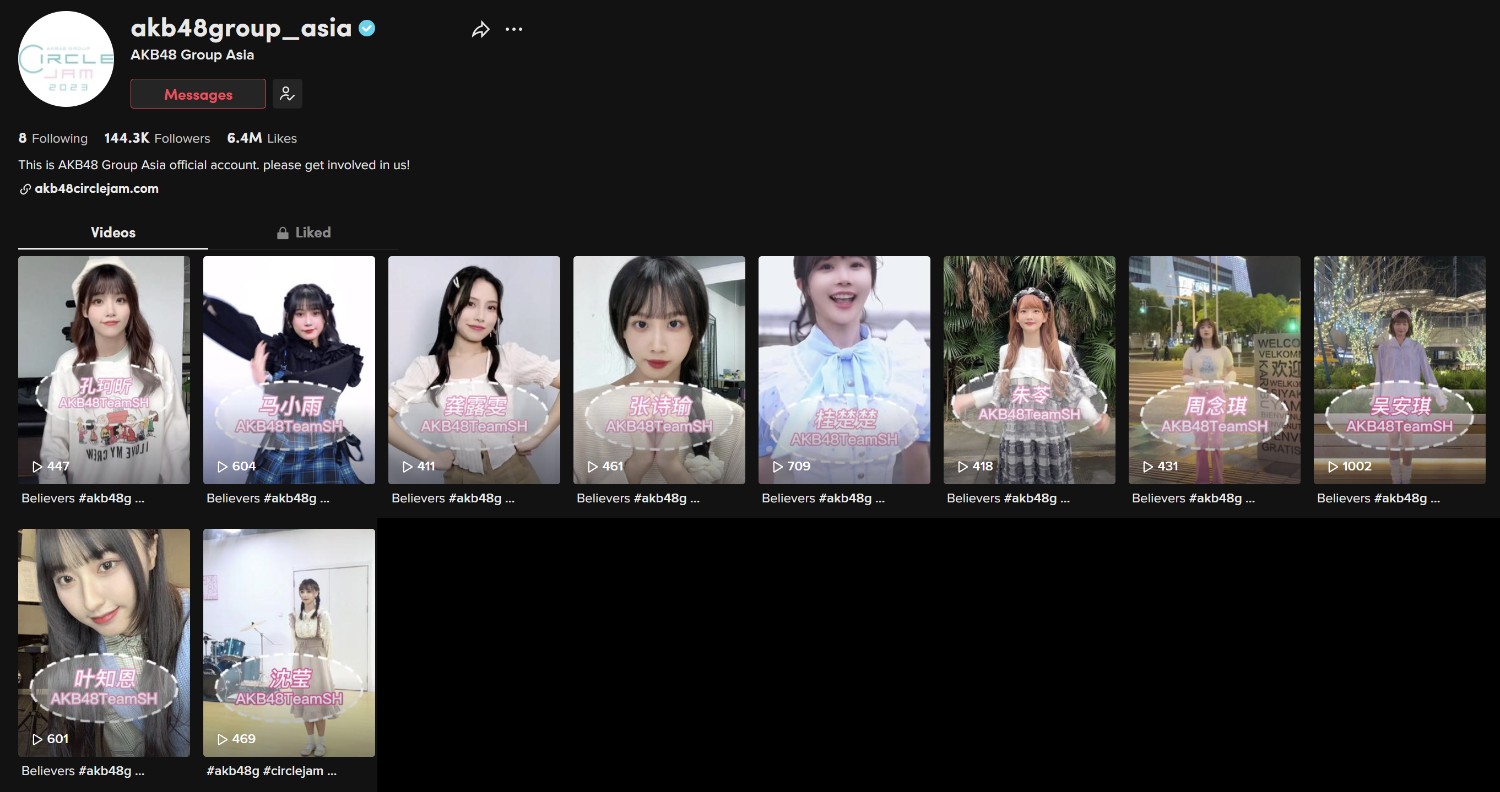Viewport: 1500px width, 792px height.
Task: Click the 418 view count
Action: tap(983, 467)
